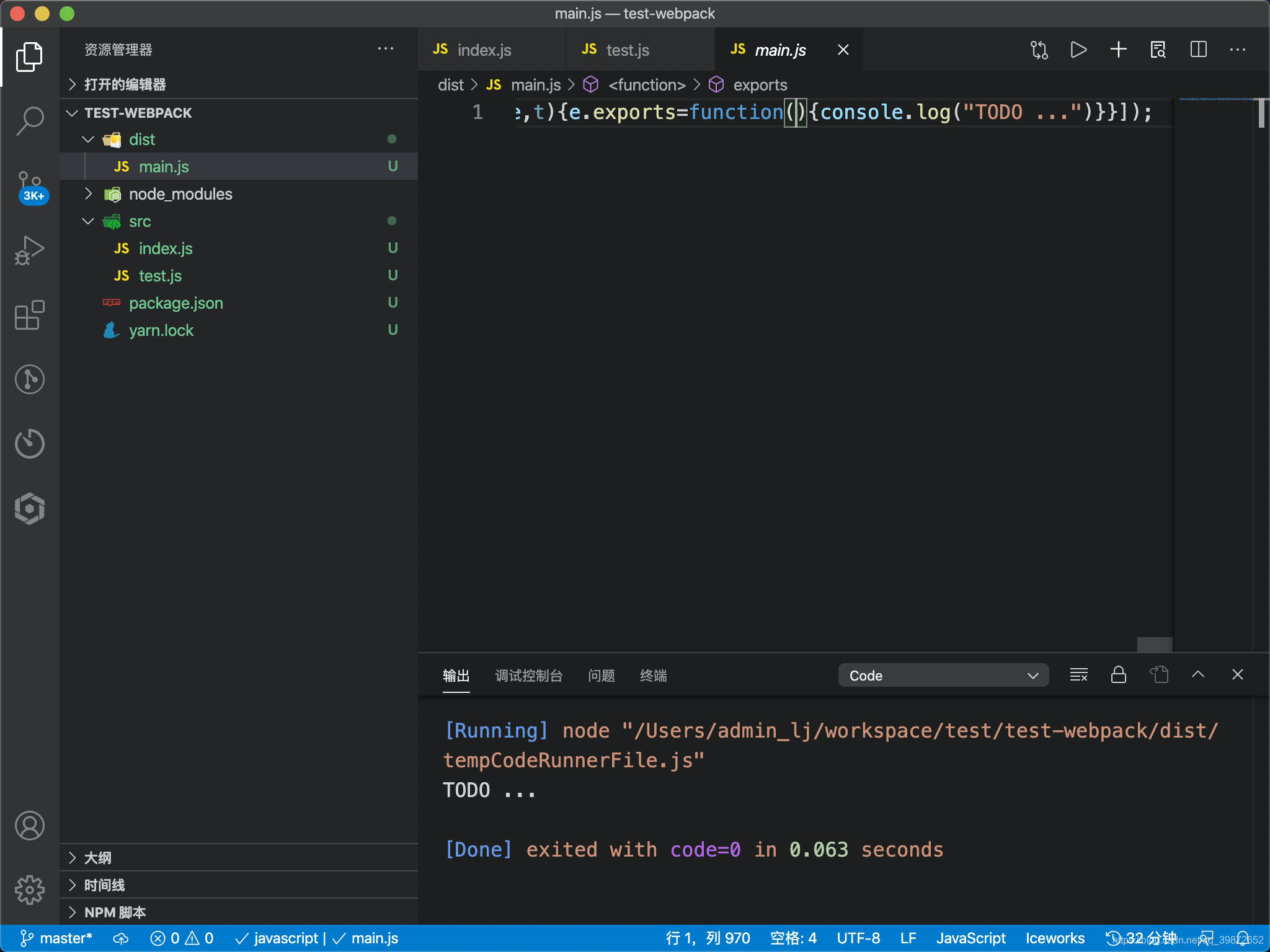Viewport: 1270px width, 952px height.
Task: Toggle output auto-scroll lock
Action: (1119, 675)
